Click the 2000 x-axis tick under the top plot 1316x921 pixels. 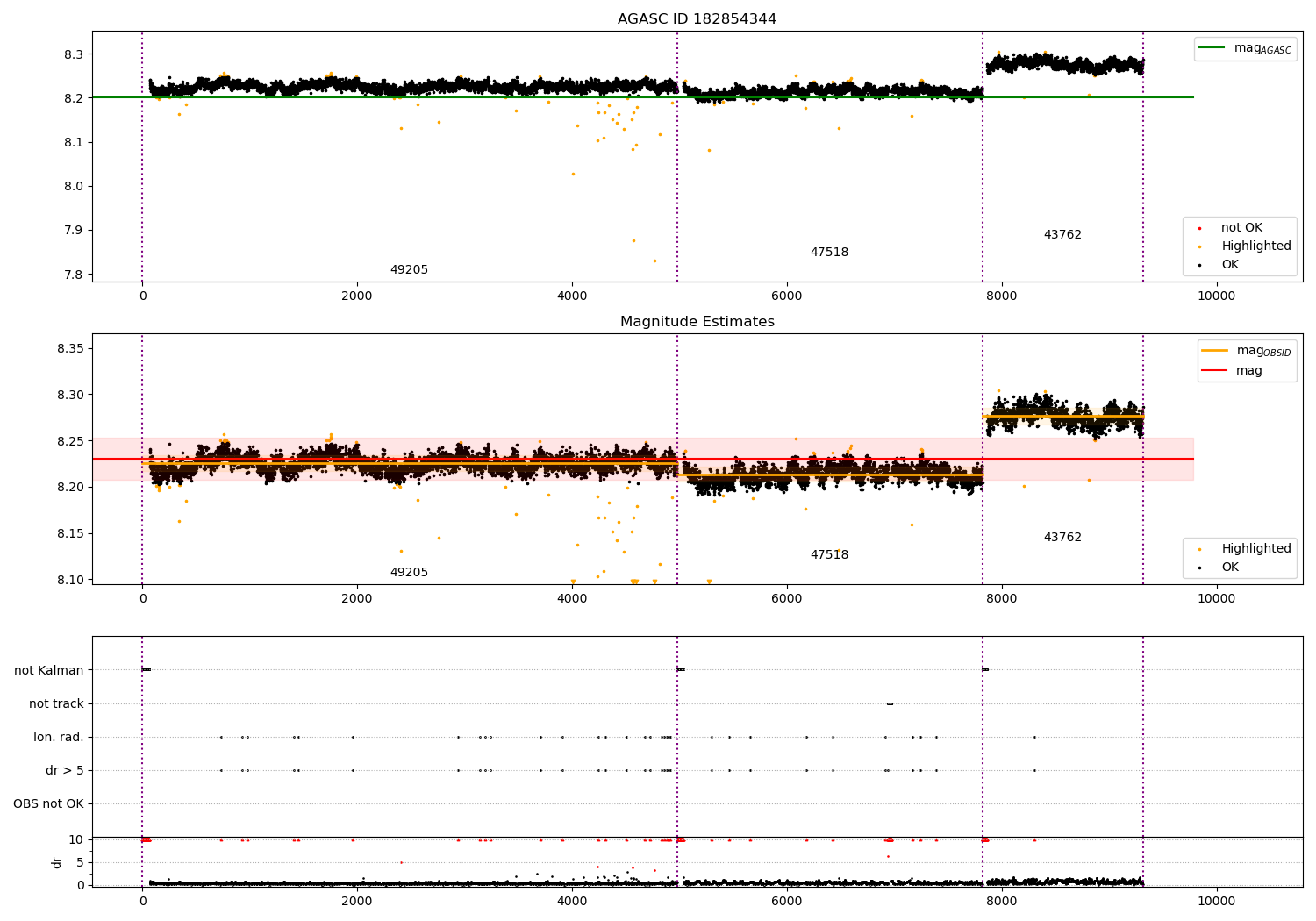click(357, 296)
